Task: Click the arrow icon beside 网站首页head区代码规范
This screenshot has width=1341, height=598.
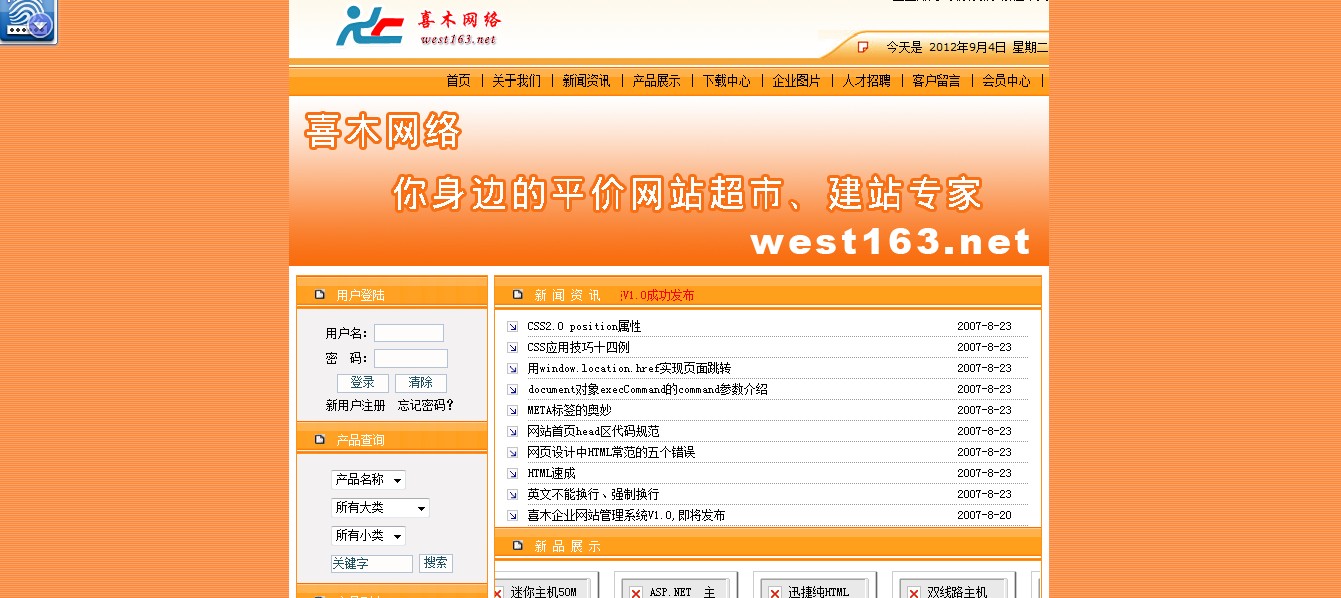Action: [x=512, y=432]
